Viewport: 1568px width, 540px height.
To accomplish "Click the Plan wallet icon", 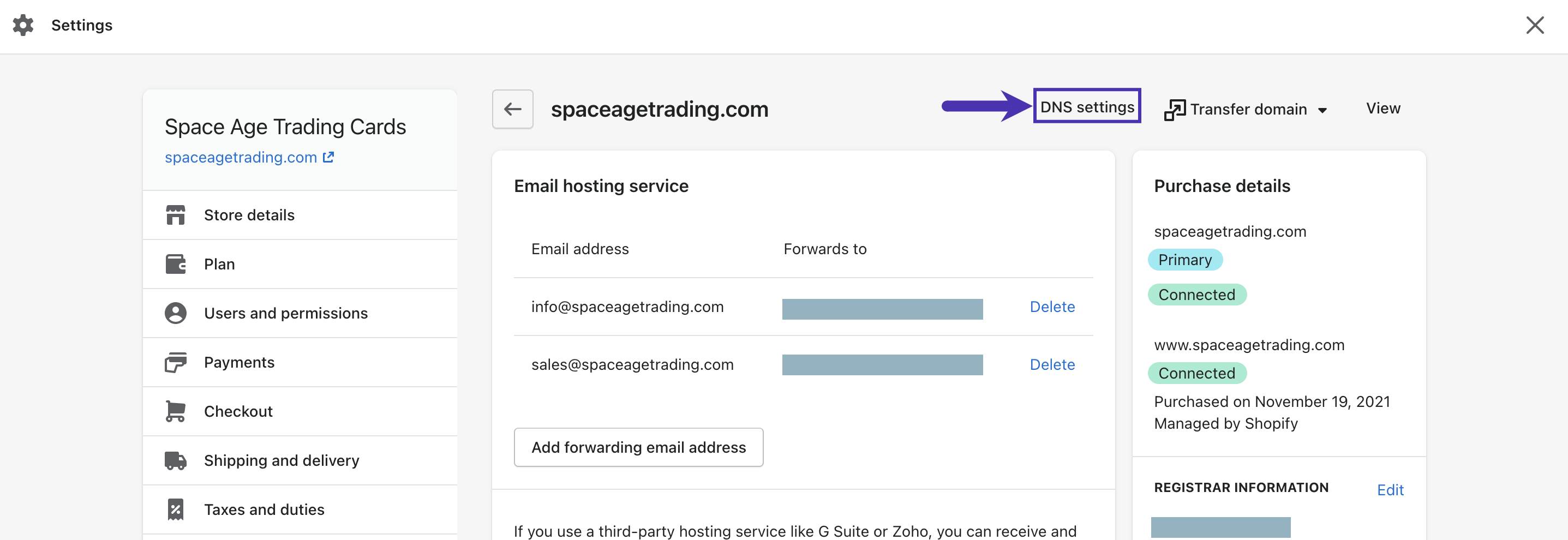I will (x=175, y=264).
